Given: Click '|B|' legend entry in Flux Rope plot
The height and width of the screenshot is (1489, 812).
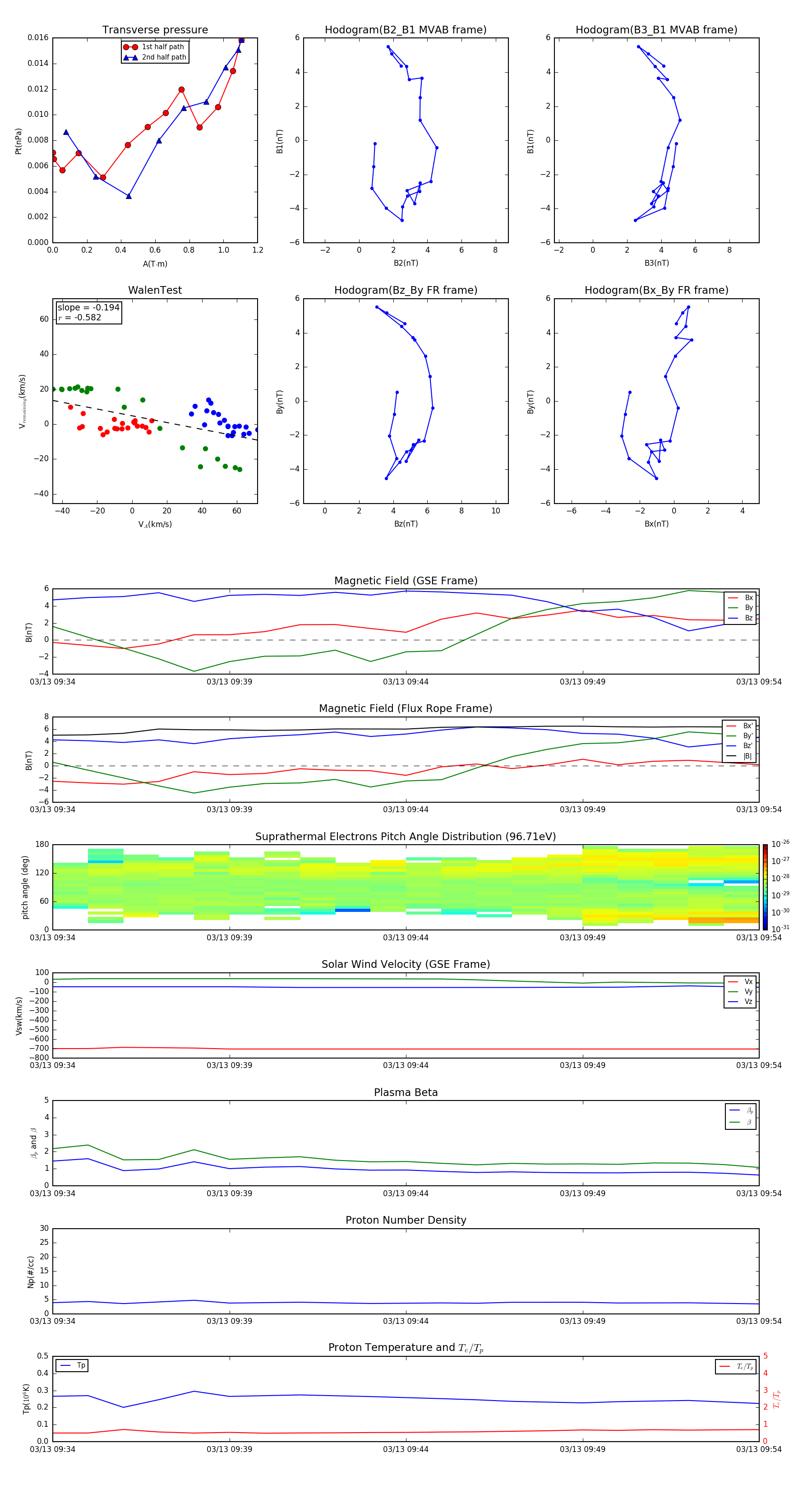Looking at the screenshot, I should click(740, 756).
